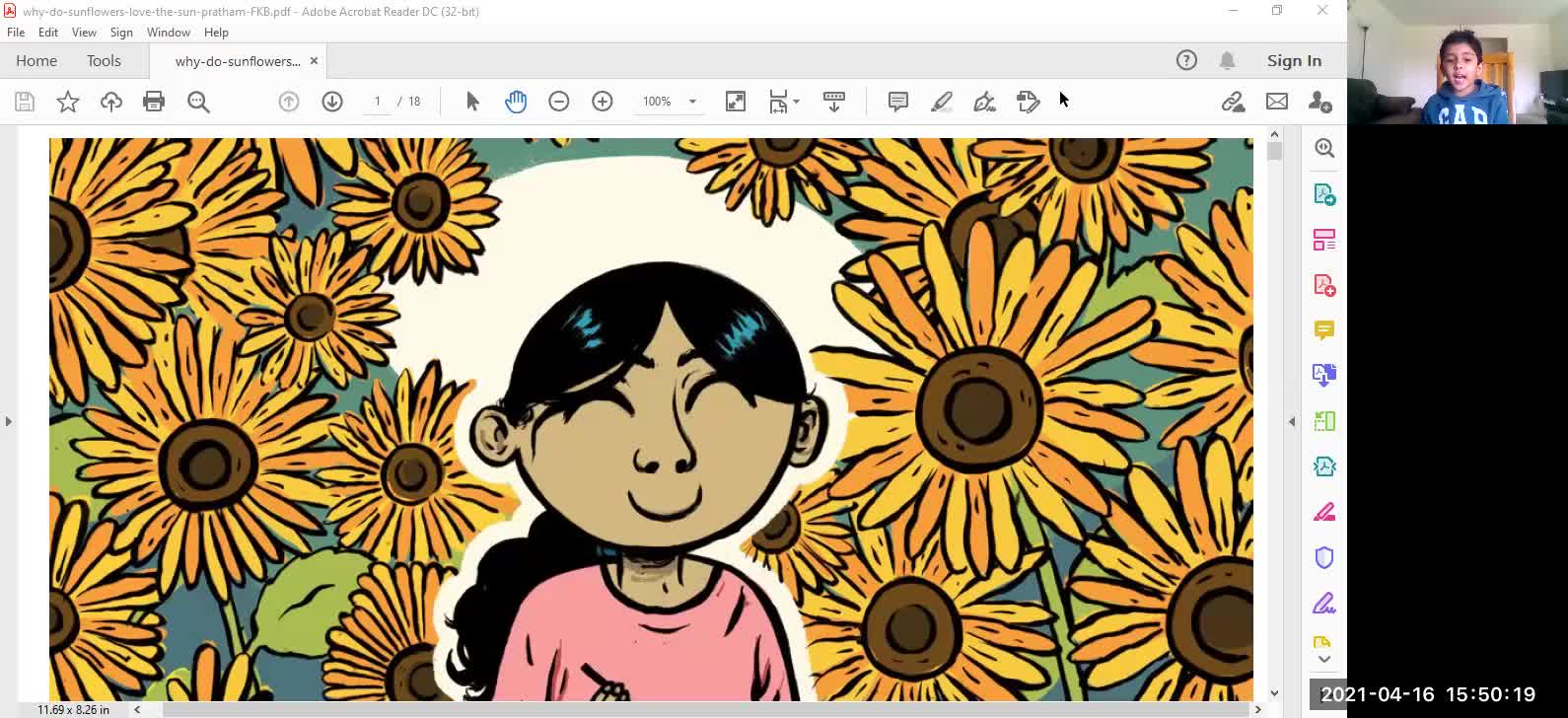Send the file by email
1568x718 pixels.
tap(1277, 102)
